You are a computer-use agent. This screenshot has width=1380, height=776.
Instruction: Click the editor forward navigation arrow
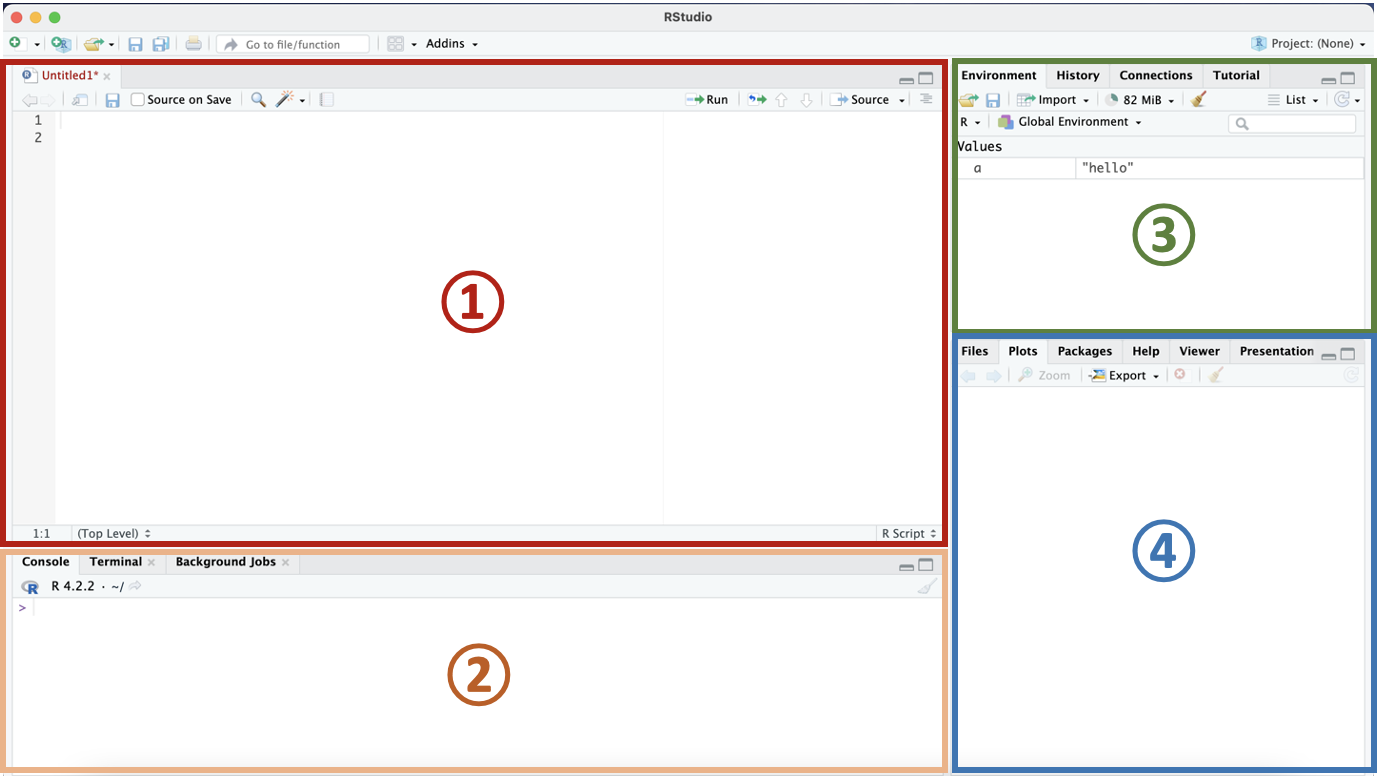[48, 100]
